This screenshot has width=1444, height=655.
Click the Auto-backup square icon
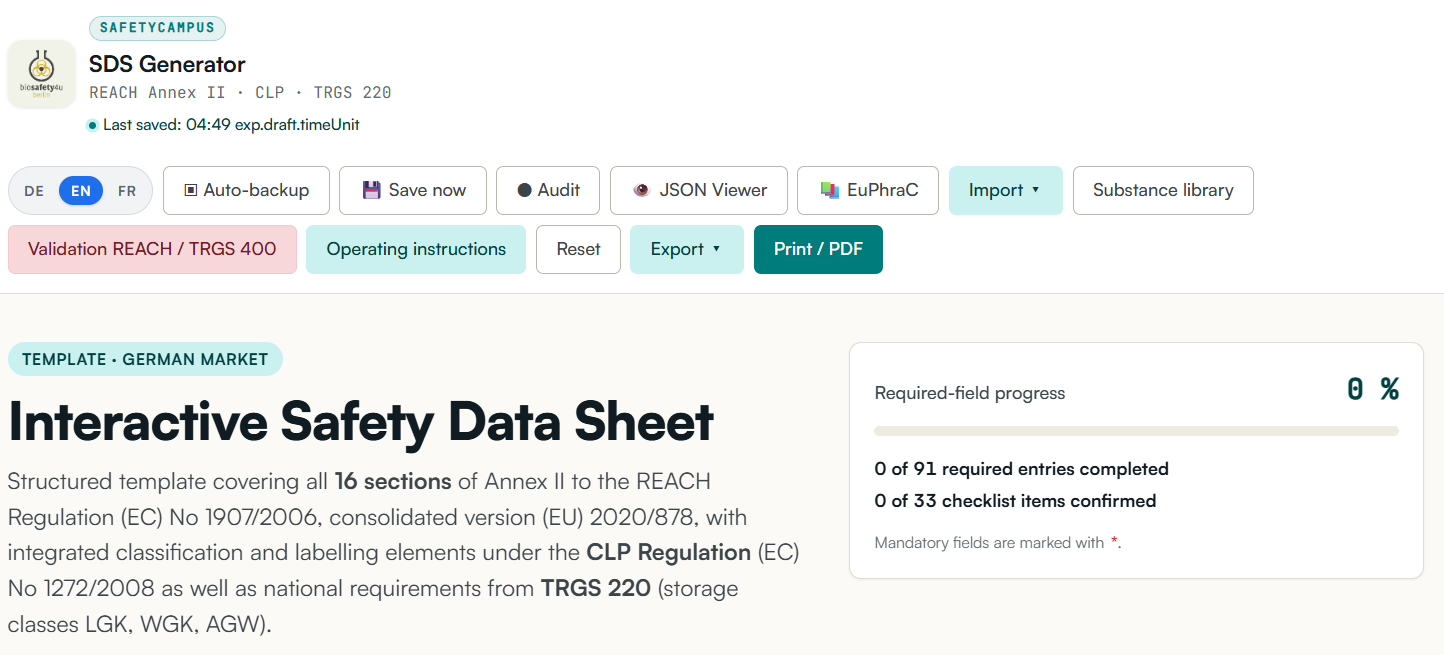coord(191,190)
